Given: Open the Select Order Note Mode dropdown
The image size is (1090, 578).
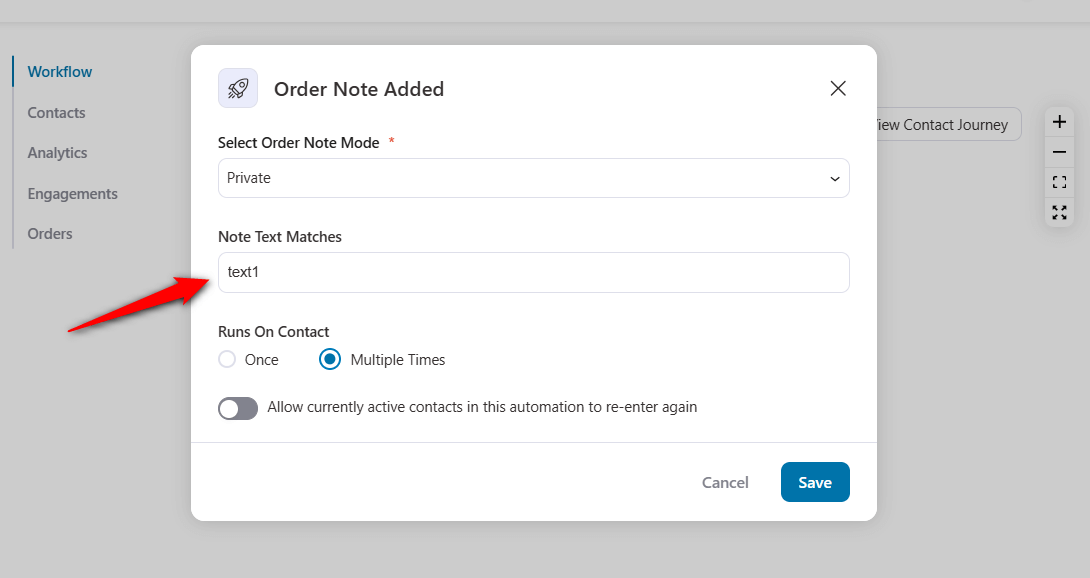Looking at the screenshot, I should (533, 178).
